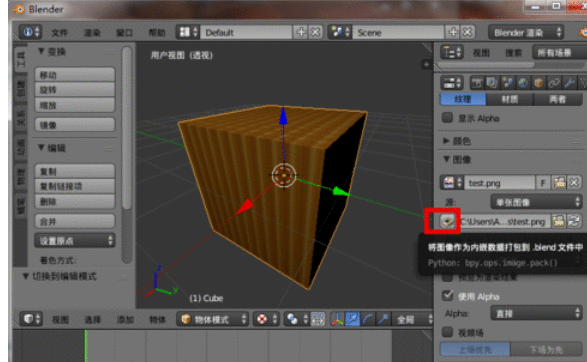This screenshot has width=587, height=362.
Task: Browse for file path with folder icon
Action: [558, 221]
